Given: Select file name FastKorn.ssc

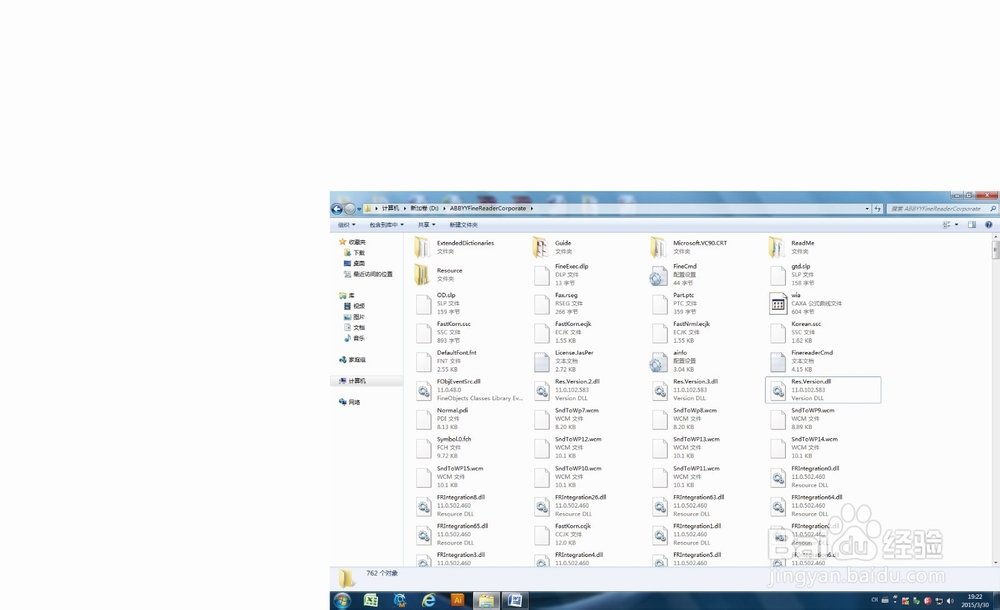Looking at the screenshot, I should 453,324.
